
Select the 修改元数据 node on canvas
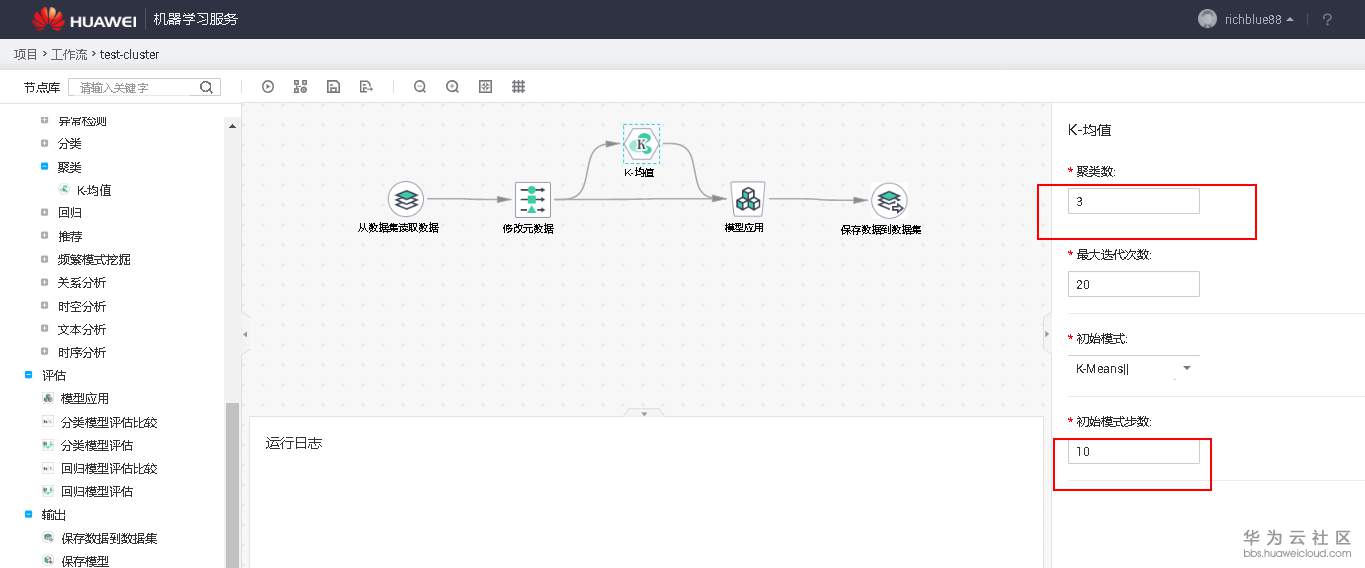click(x=532, y=200)
